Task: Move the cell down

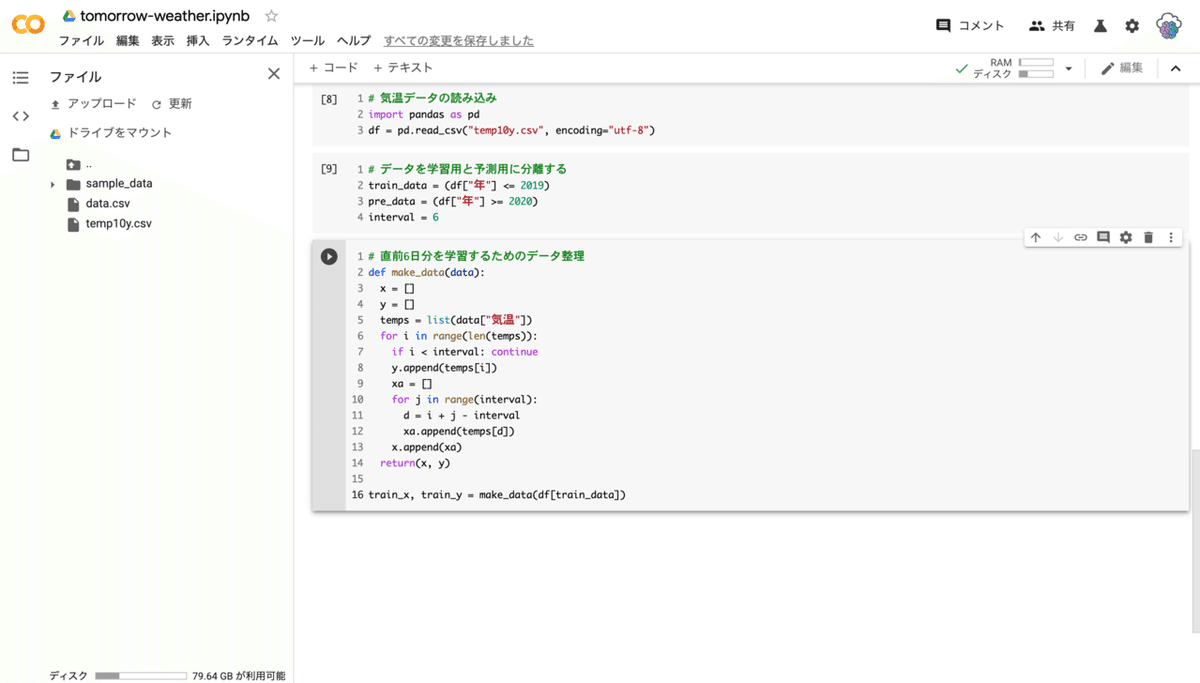Action: (1058, 237)
